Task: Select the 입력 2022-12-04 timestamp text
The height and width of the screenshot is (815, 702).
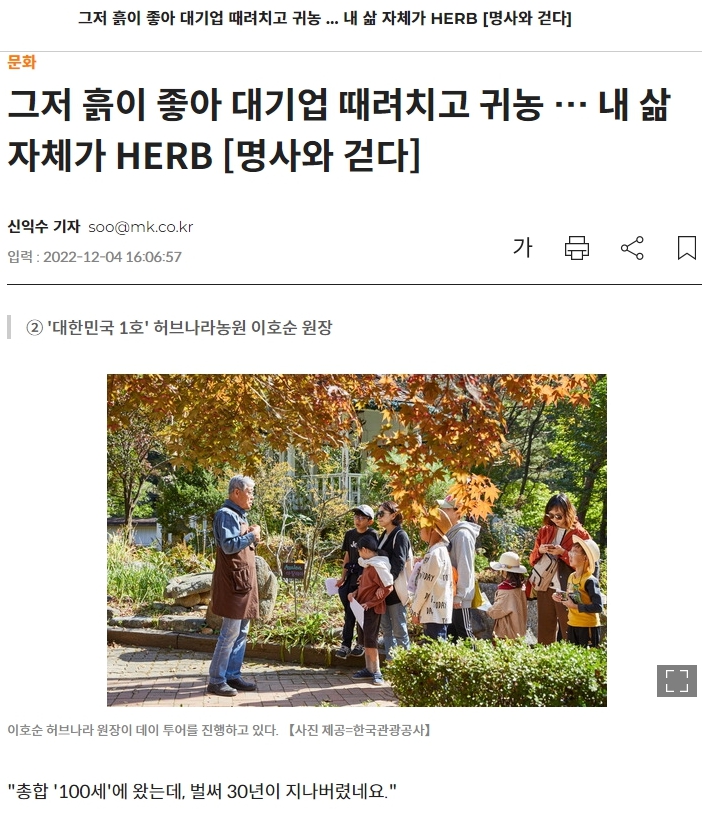Action: [94, 257]
